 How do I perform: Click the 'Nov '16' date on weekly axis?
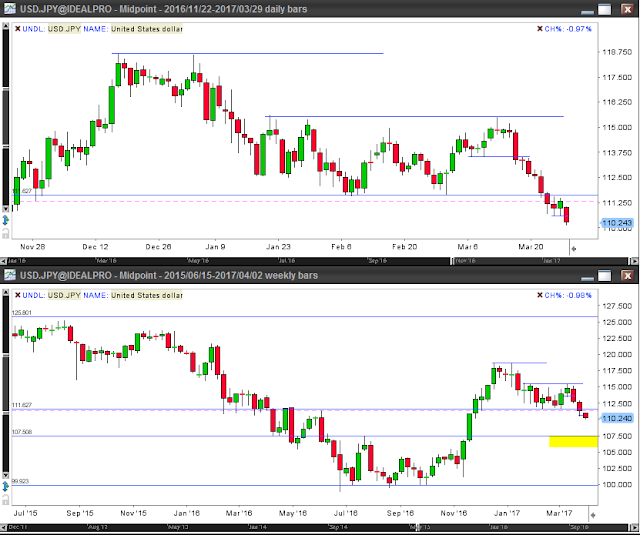point(453,513)
